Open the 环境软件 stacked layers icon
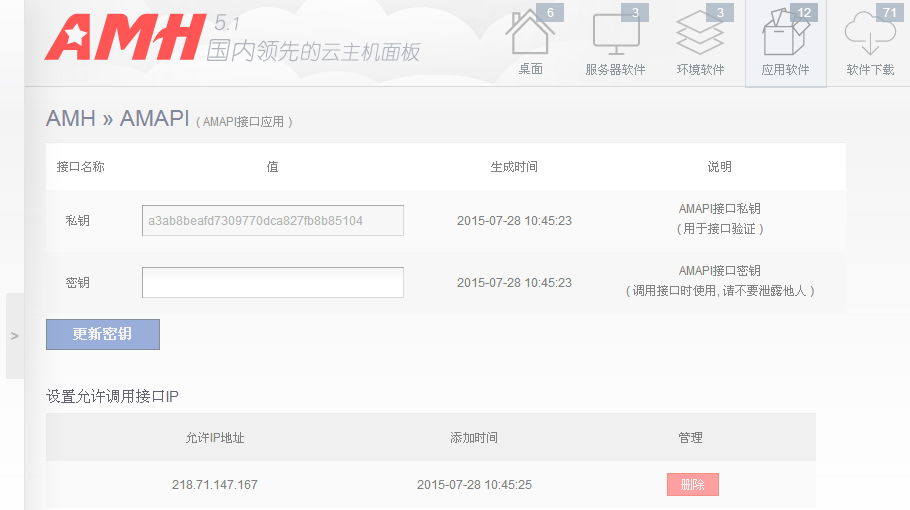 click(699, 35)
